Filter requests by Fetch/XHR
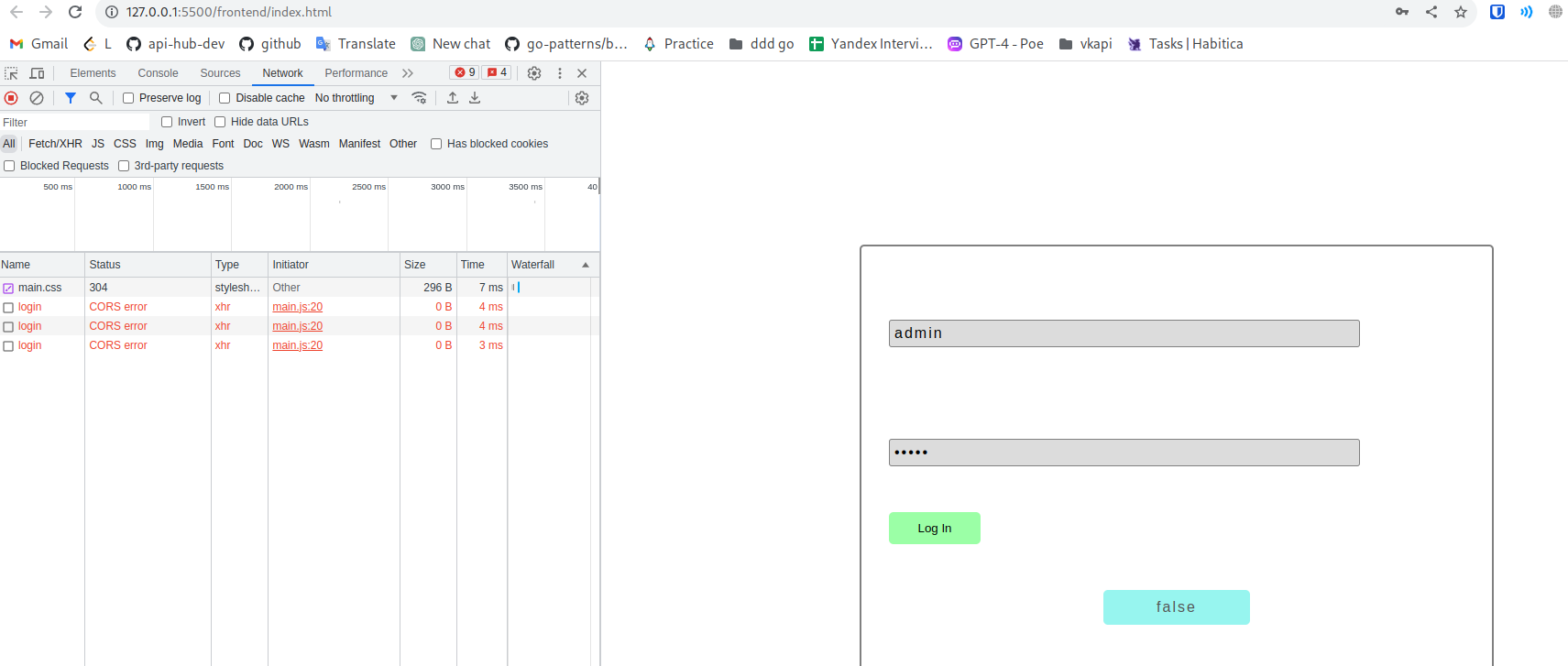 [55, 144]
